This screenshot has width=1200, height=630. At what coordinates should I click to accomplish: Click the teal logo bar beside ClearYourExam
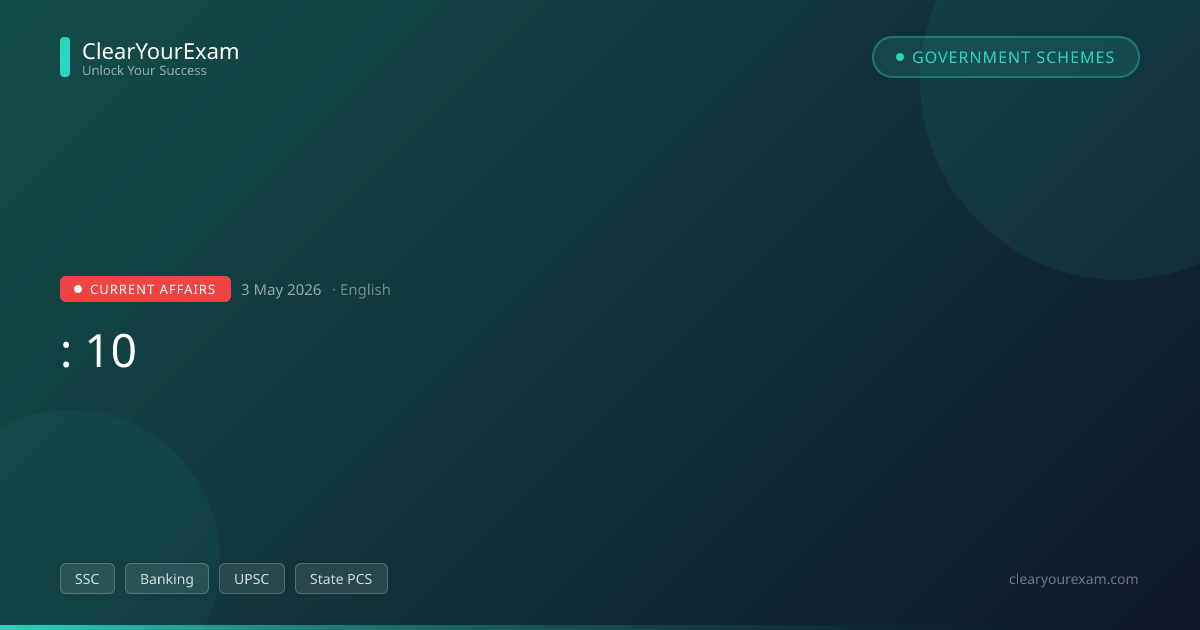[65, 57]
